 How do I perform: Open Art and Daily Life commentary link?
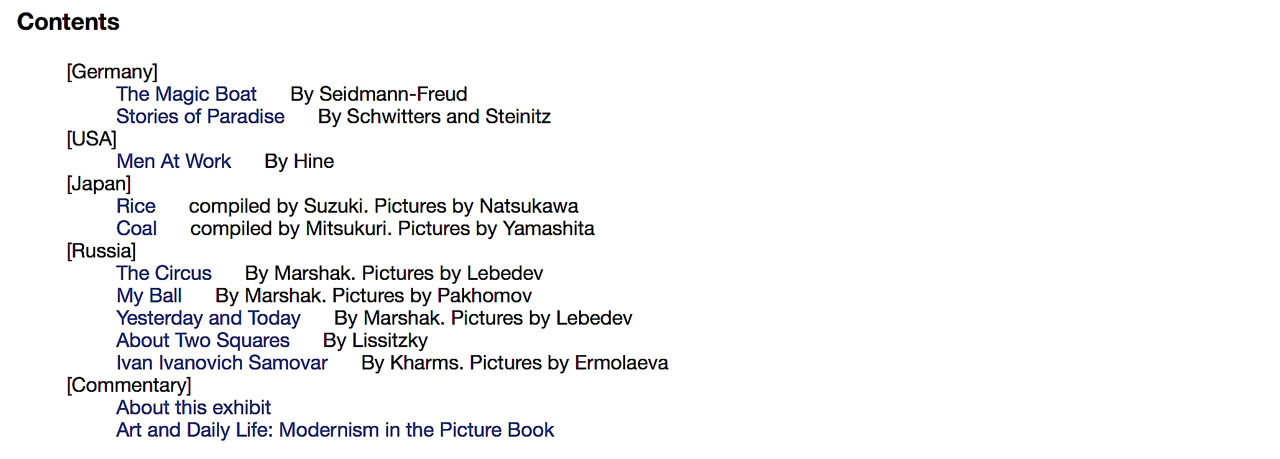pyautogui.click(x=335, y=431)
